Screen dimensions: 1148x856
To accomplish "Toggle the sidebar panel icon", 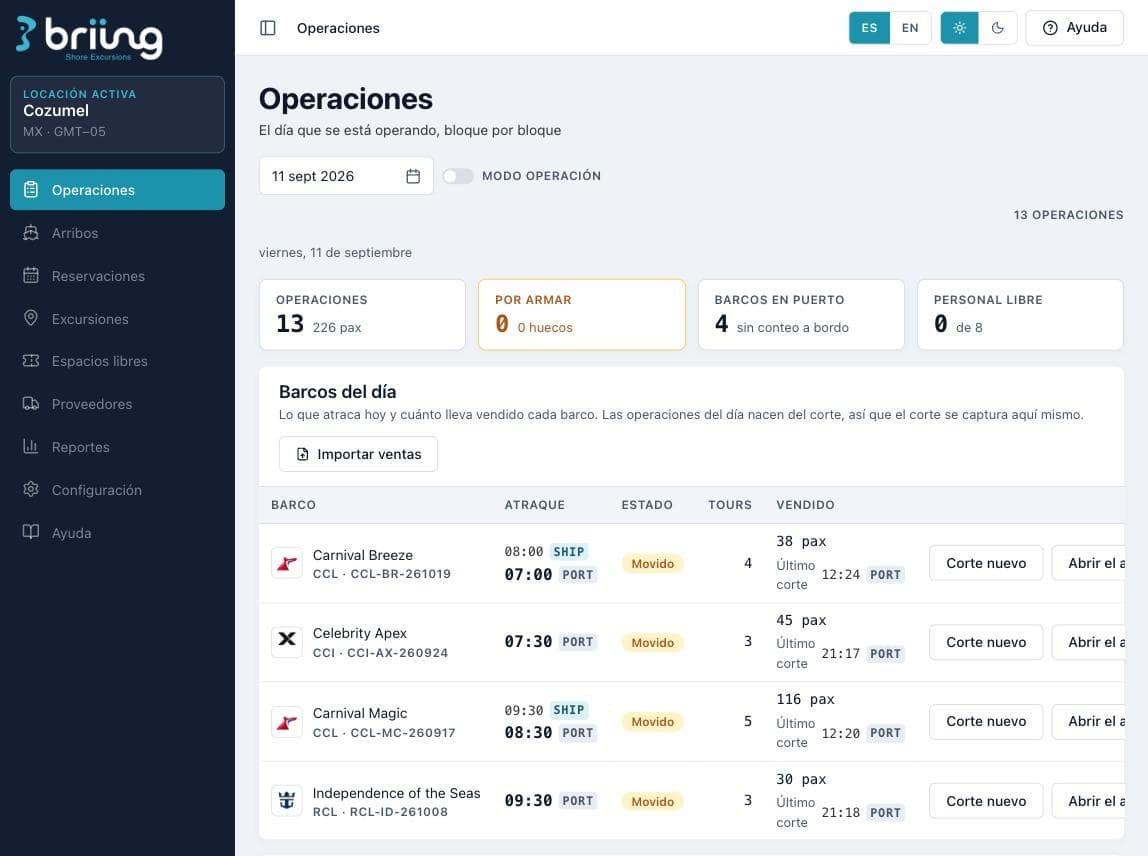I will click(x=268, y=28).
